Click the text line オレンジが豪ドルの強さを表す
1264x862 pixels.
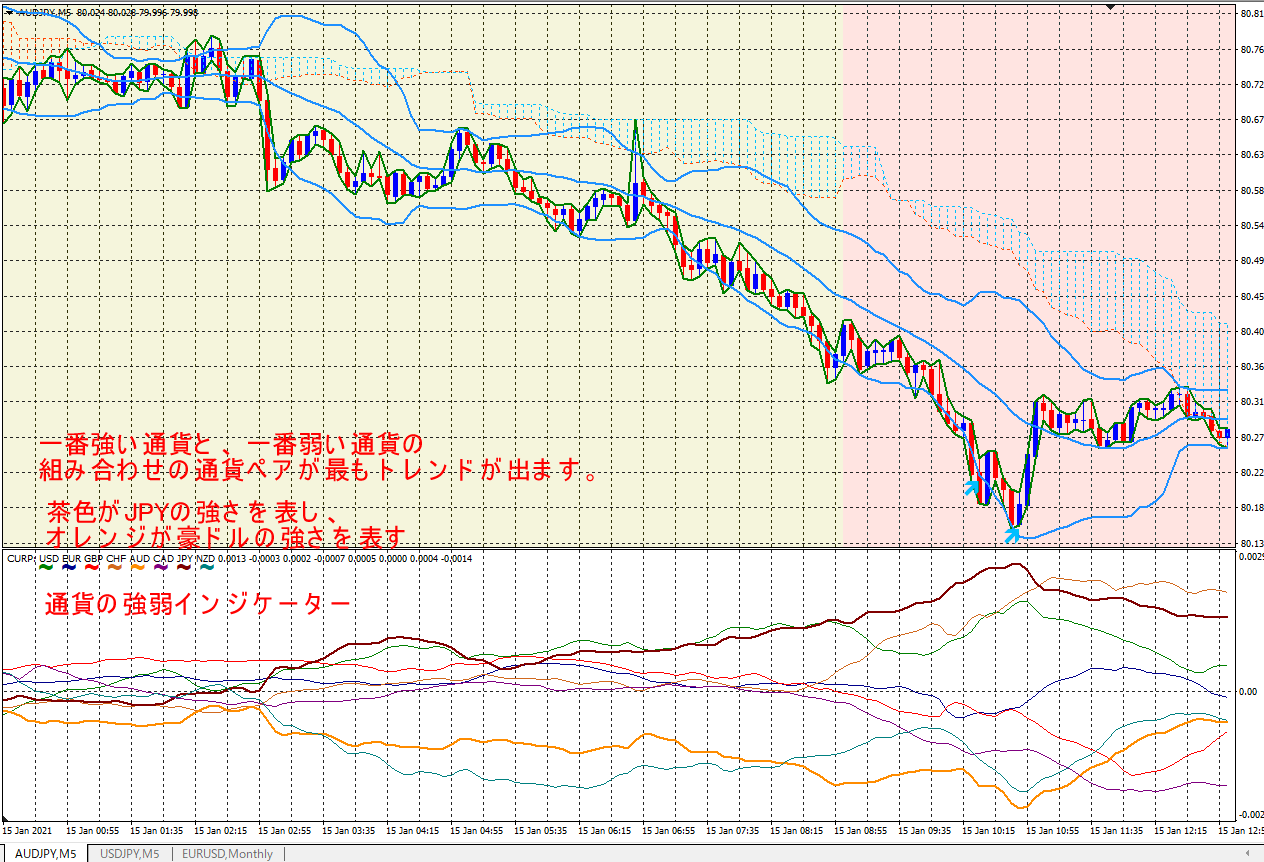point(226,536)
